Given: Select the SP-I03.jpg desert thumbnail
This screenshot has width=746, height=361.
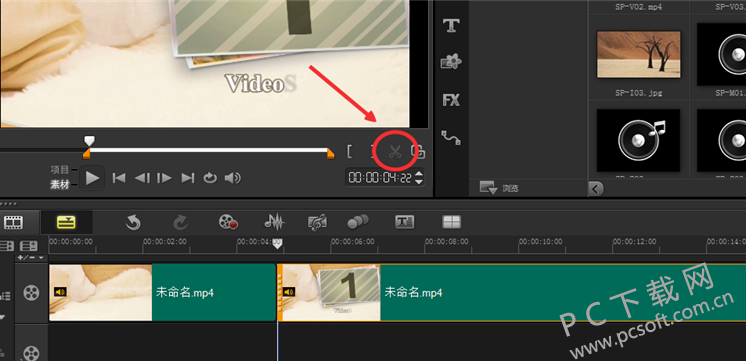Looking at the screenshot, I should click(638, 54).
